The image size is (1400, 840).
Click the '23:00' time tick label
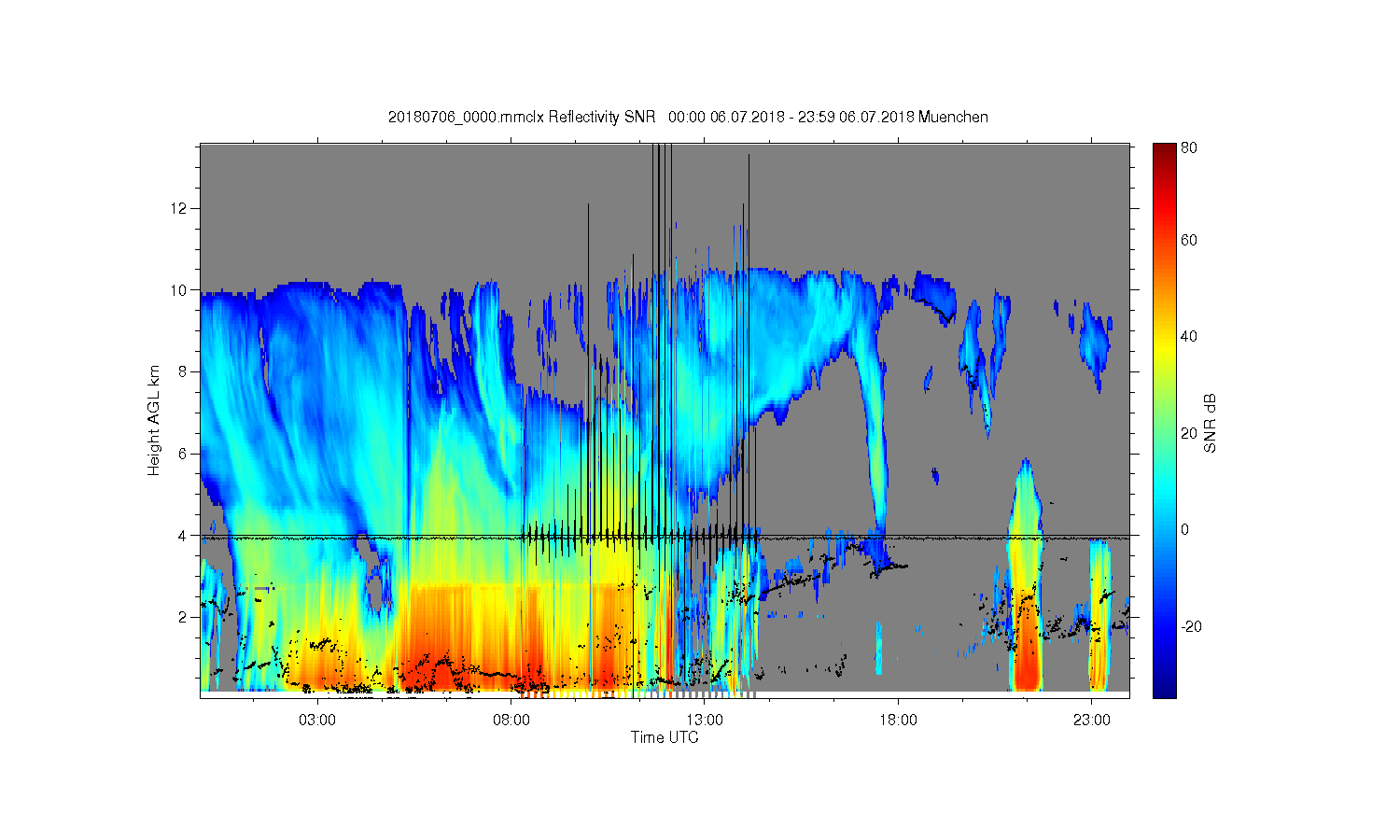pyautogui.click(x=1092, y=721)
